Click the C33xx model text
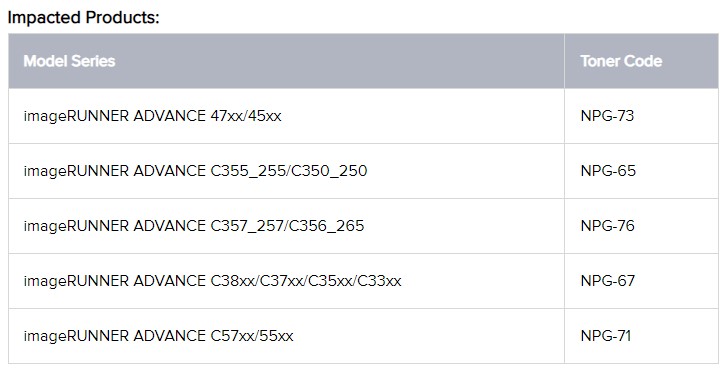This screenshot has width=726, height=373. tap(379, 281)
